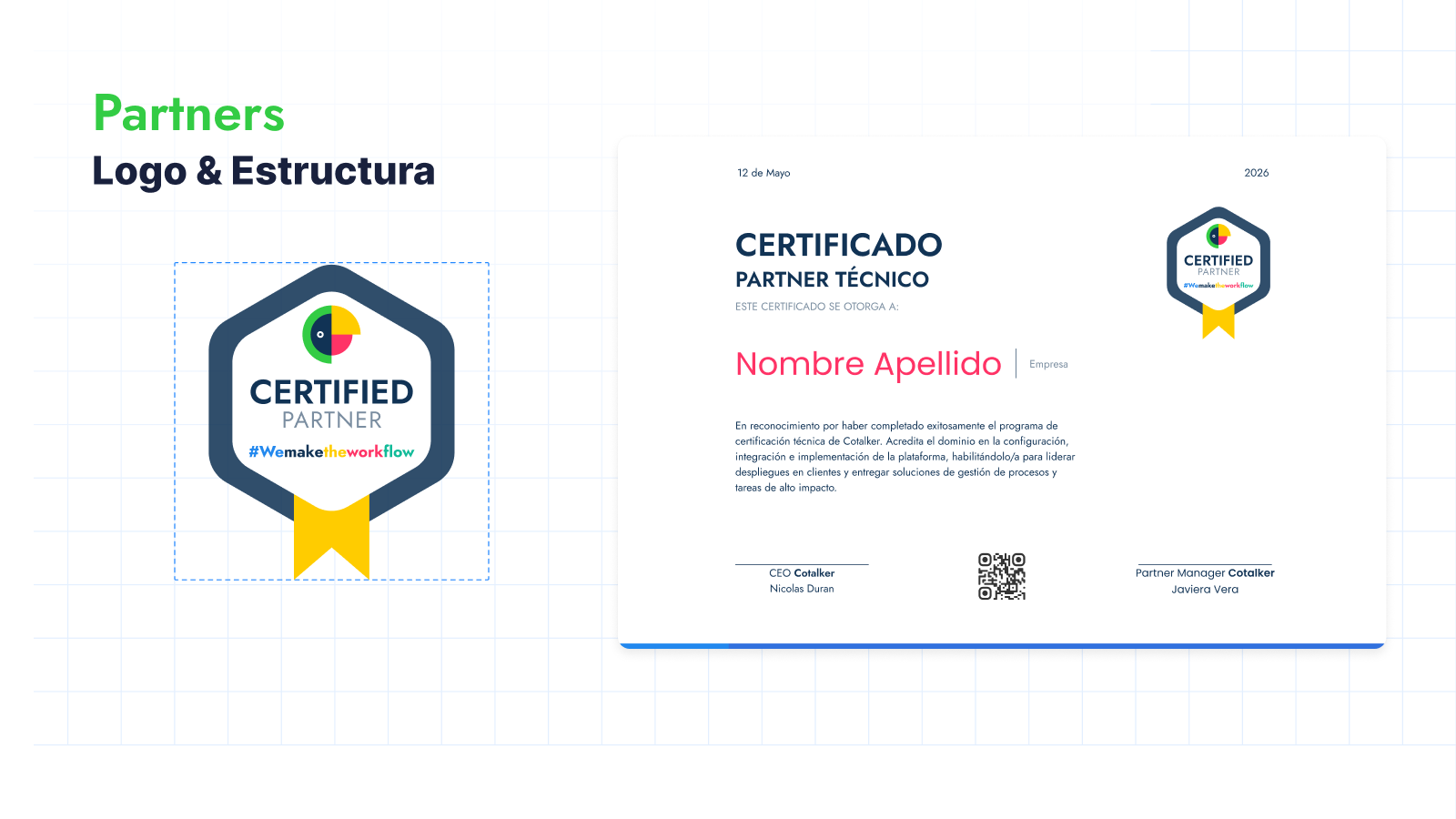Click the green "Partners" heading
The width and height of the screenshot is (1456, 819).
(189, 114)
